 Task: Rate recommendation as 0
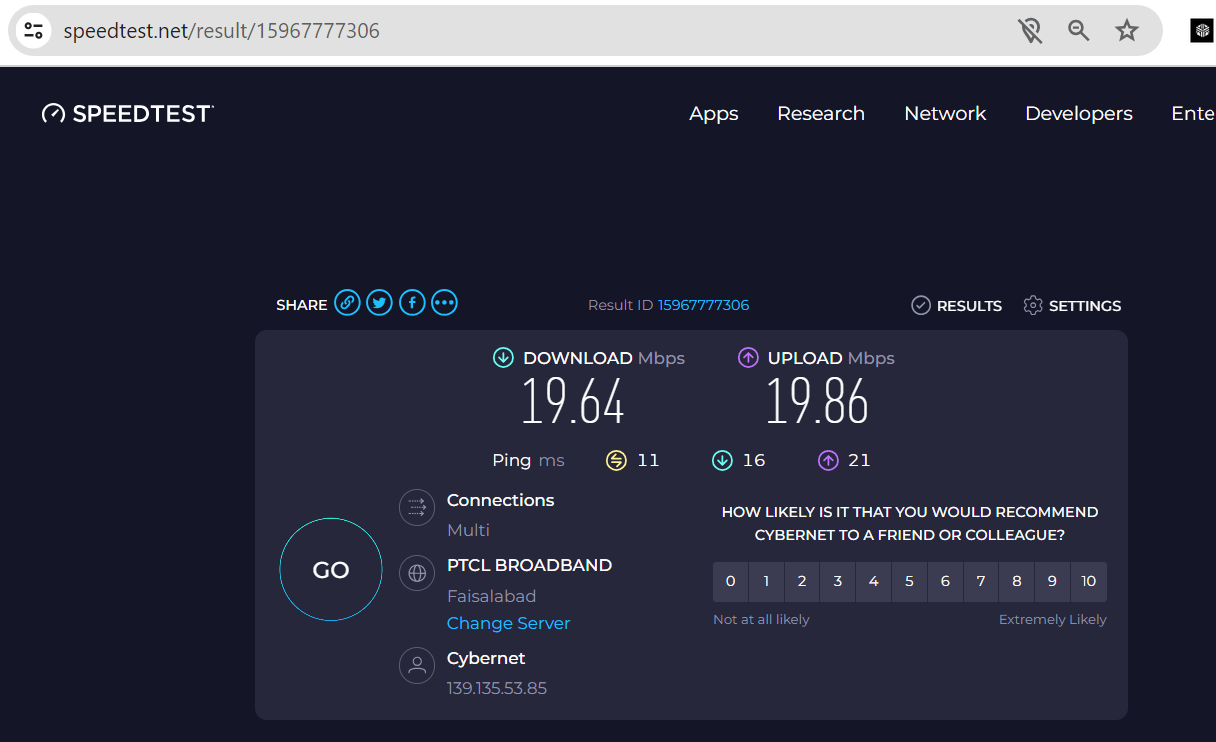click(x=731, y=581)
